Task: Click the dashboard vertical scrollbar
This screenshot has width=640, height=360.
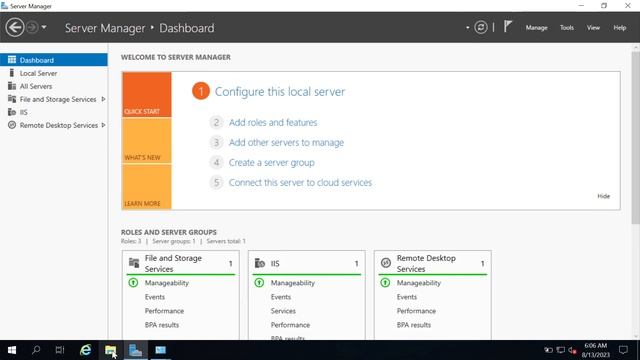Action: pos(636,138)
